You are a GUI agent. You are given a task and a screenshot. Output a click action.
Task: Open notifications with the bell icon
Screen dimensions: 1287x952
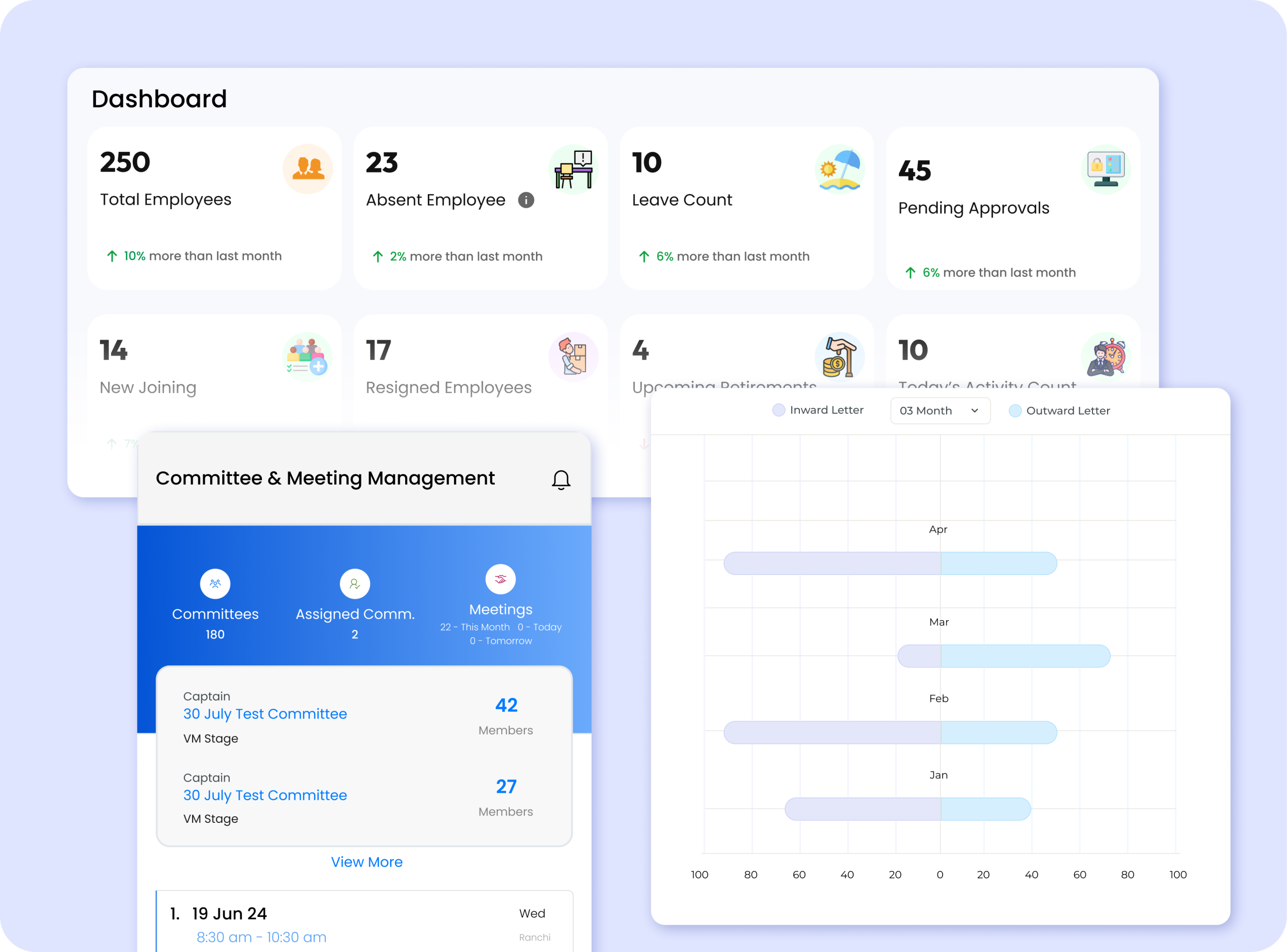[561, 480]
